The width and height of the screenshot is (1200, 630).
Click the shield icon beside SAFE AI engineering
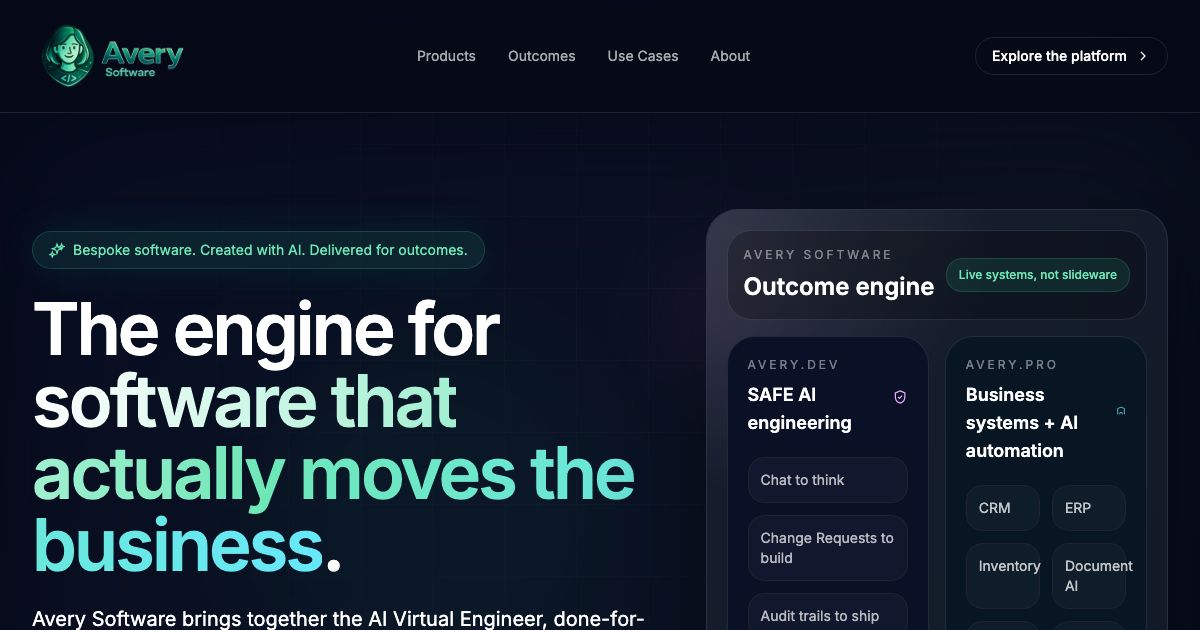(900, 397)
